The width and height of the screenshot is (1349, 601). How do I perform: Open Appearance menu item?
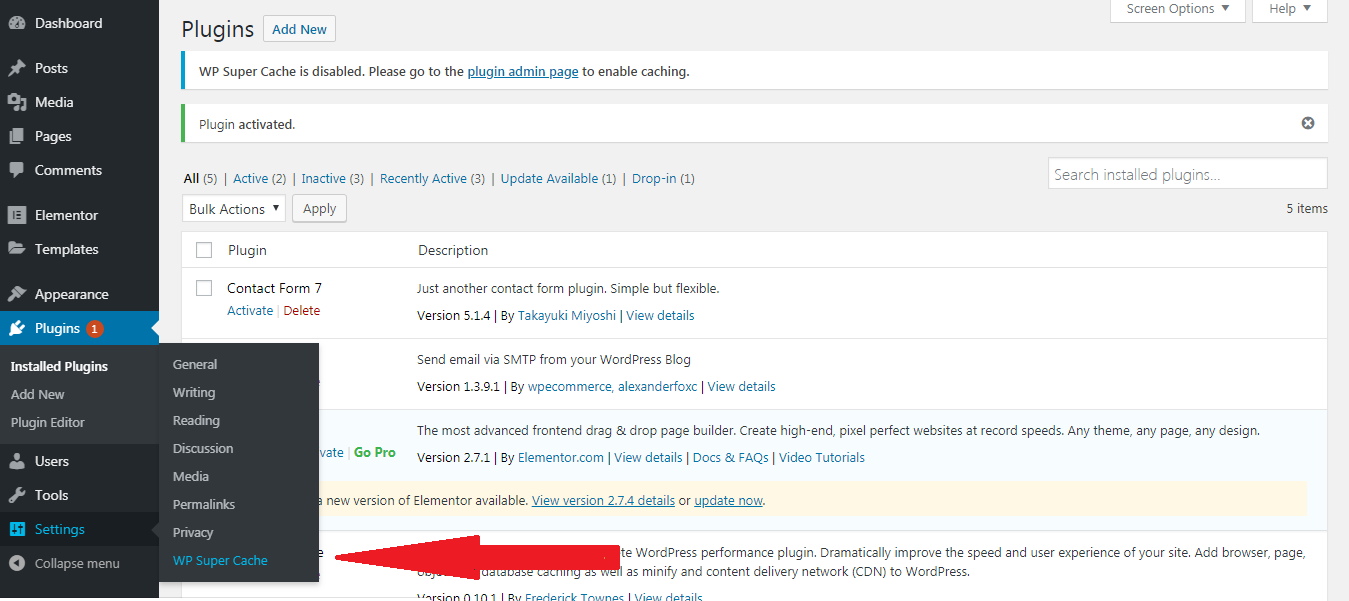click(x=72, y=294)
